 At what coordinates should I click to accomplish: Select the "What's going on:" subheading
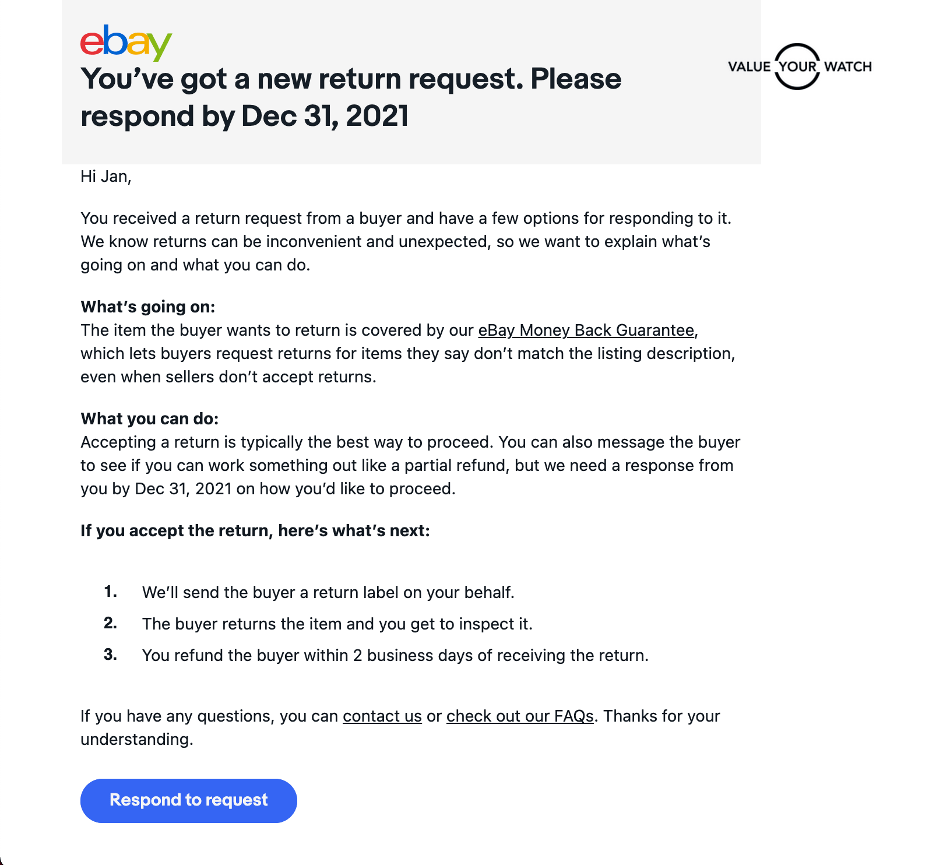(x=148, y=306)
